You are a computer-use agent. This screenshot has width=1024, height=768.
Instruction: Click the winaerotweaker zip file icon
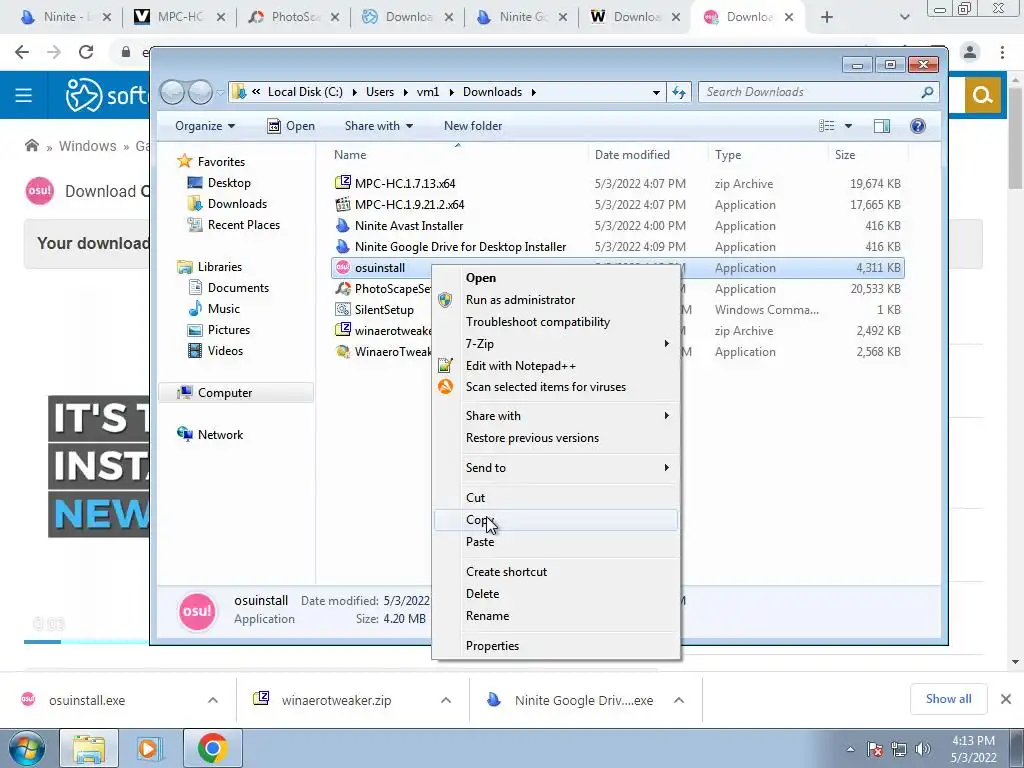coord(342,330)
